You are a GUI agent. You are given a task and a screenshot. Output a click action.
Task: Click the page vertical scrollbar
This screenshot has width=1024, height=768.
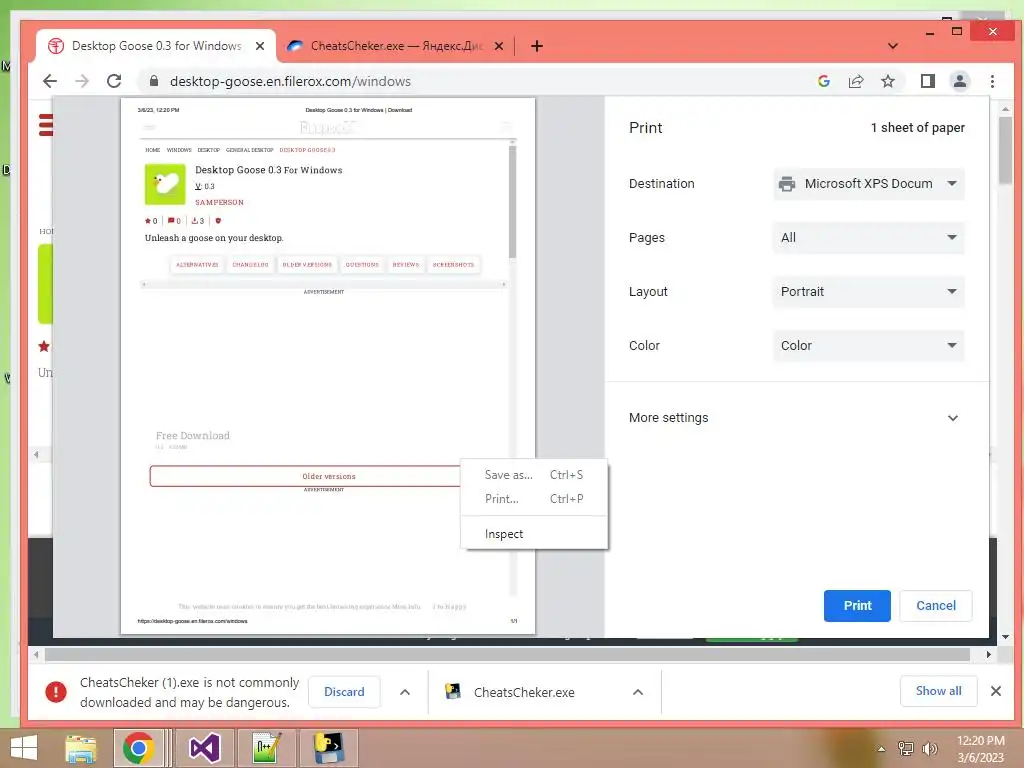click(1005, 150)
